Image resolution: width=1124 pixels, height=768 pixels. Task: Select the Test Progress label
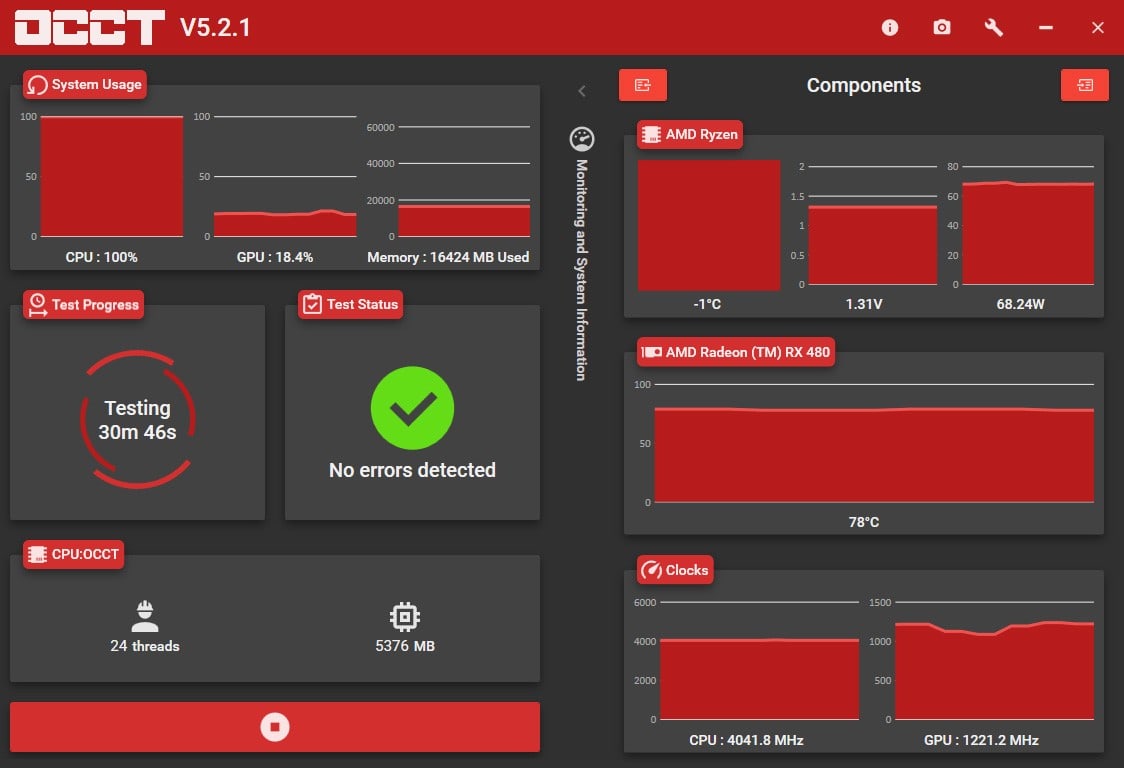coord(85,305)
